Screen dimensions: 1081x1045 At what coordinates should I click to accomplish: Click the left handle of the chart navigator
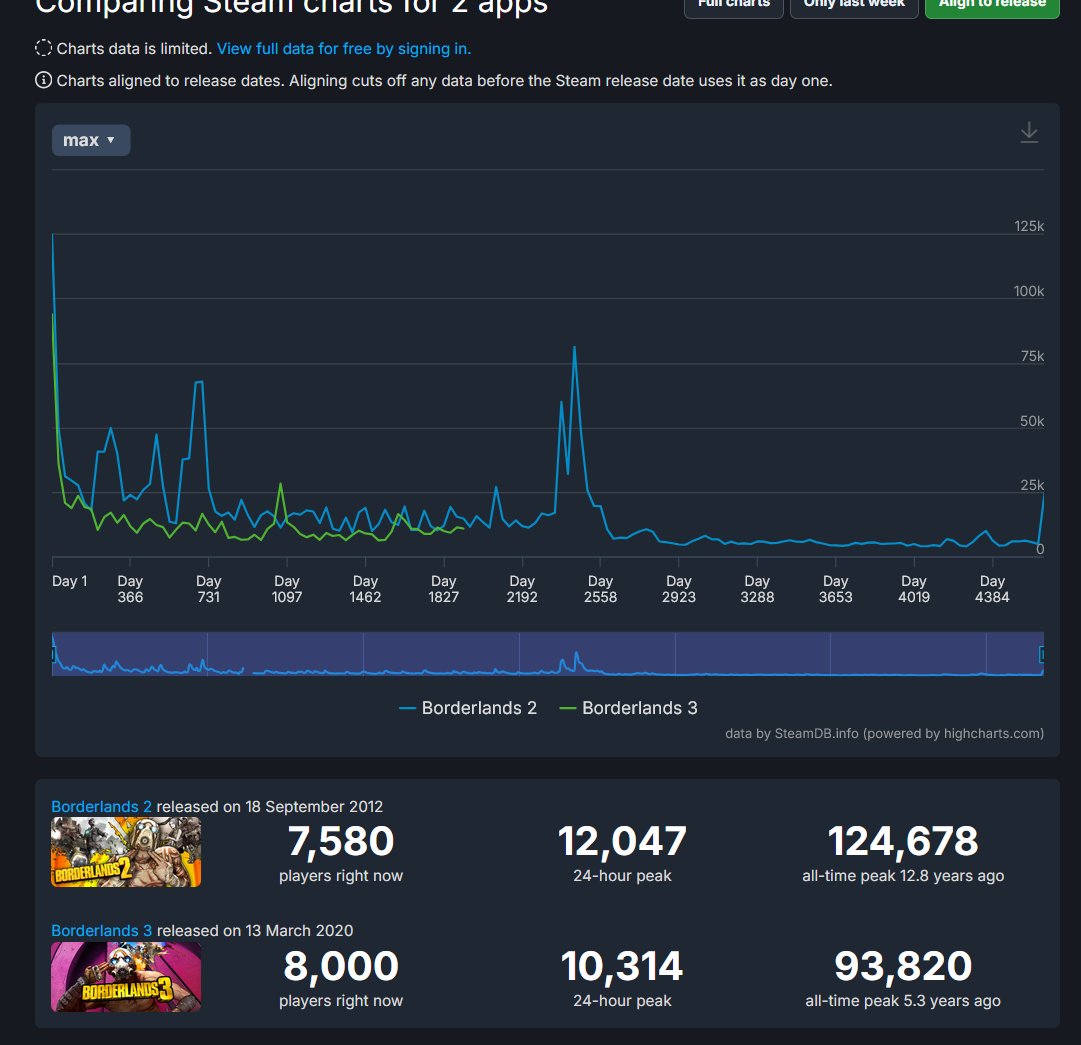click(x=53, y=654)
